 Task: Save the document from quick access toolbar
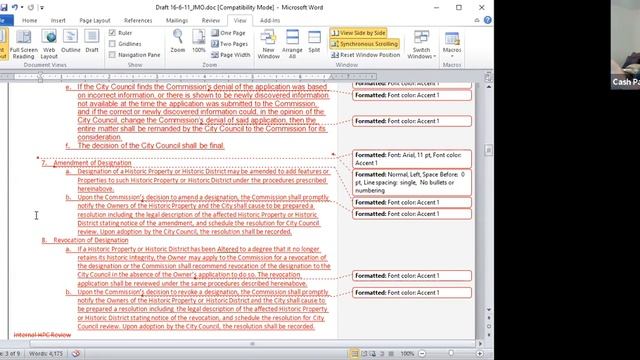coord(4,7)
